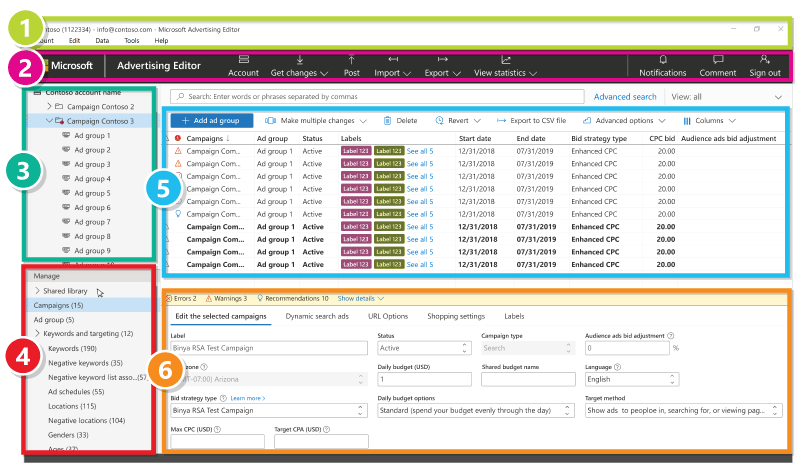Select Ad group 7 in tree
The height and width of the screenshot is (474, 808).
92,222
